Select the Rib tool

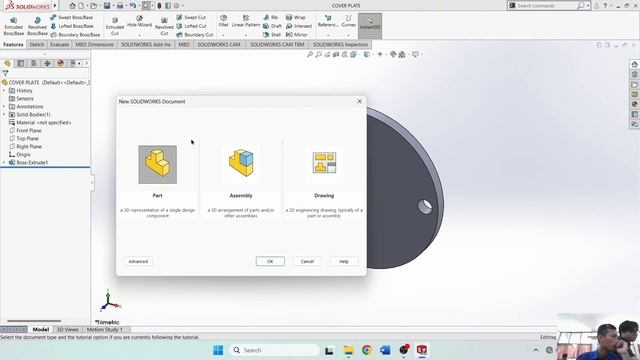tap(271, 18)
